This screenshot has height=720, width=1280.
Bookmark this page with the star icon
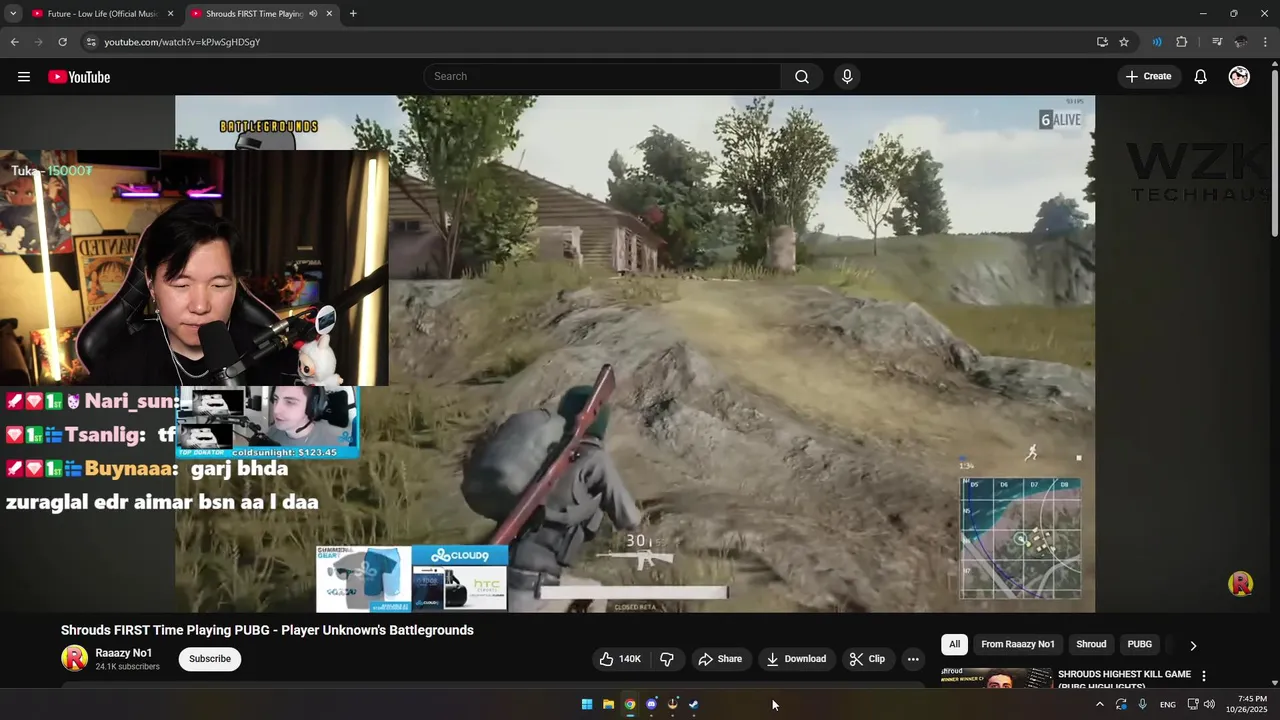click(1124, 42)
